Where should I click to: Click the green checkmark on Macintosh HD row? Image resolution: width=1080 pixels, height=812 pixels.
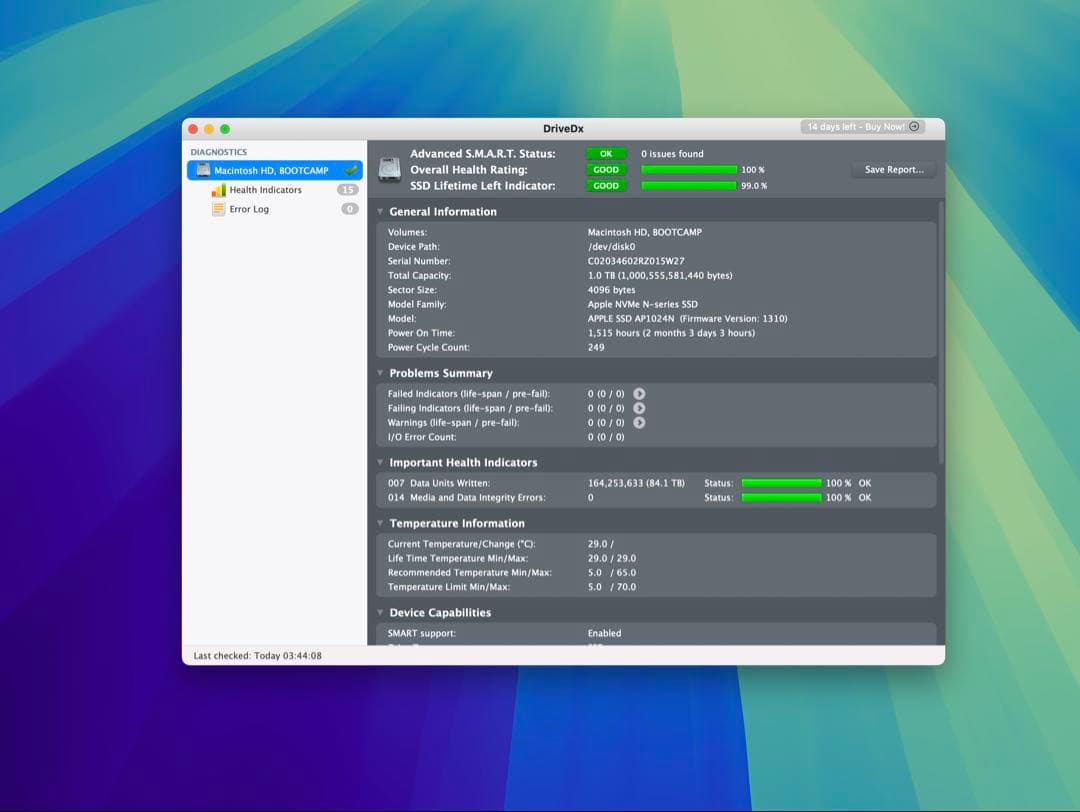tap(351, 171)
